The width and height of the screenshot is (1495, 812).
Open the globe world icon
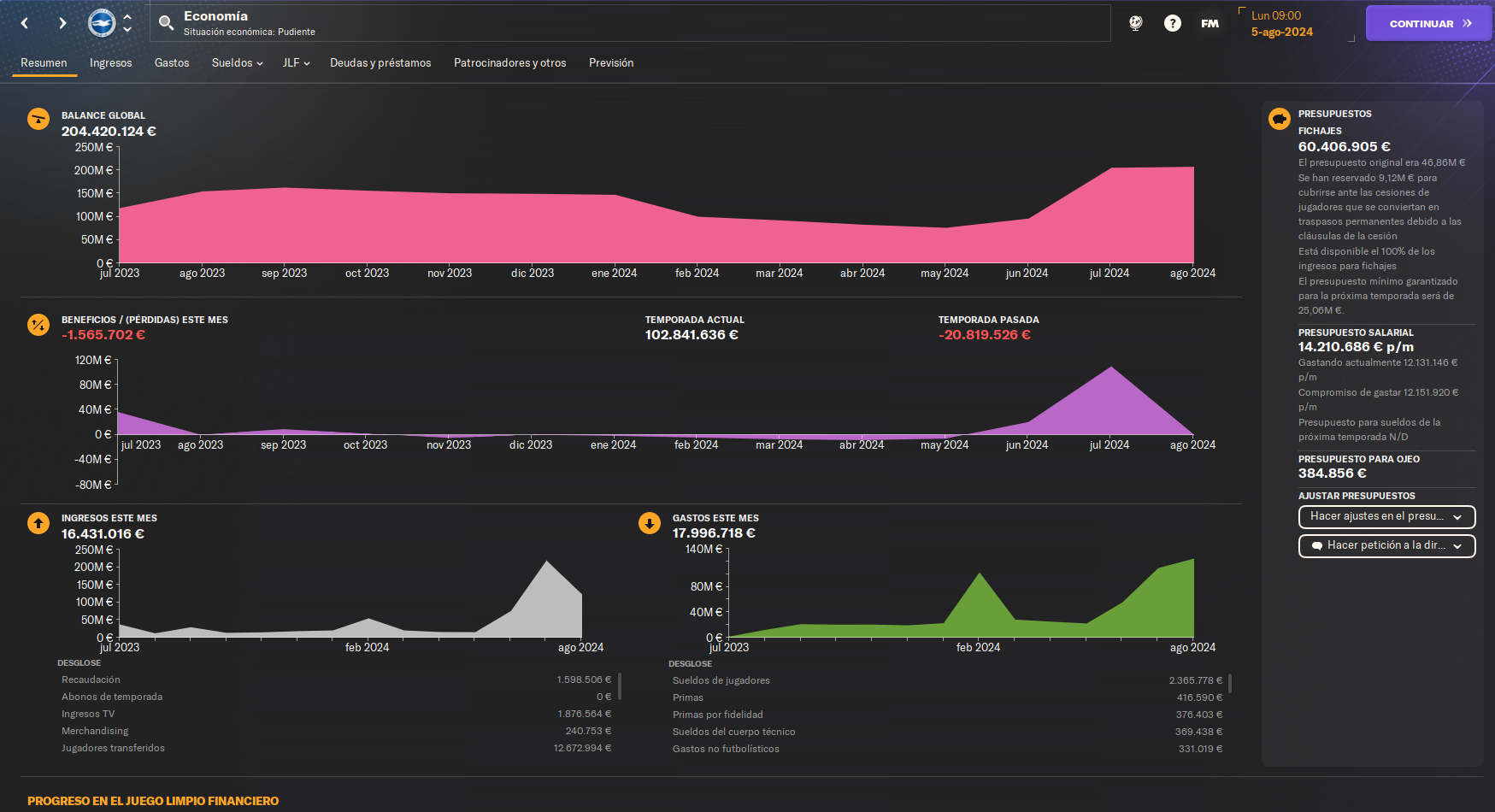pyautogui.click(x=1136, y=23)
